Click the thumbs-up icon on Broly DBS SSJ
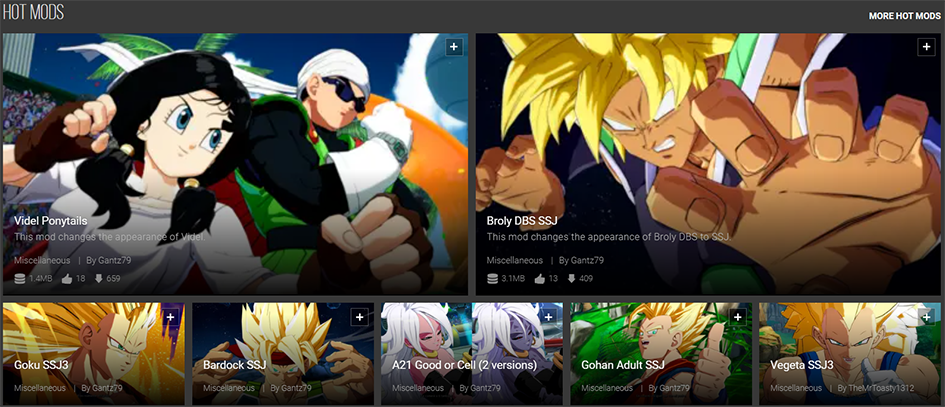 pyautogui.click(x=539, y=279)
